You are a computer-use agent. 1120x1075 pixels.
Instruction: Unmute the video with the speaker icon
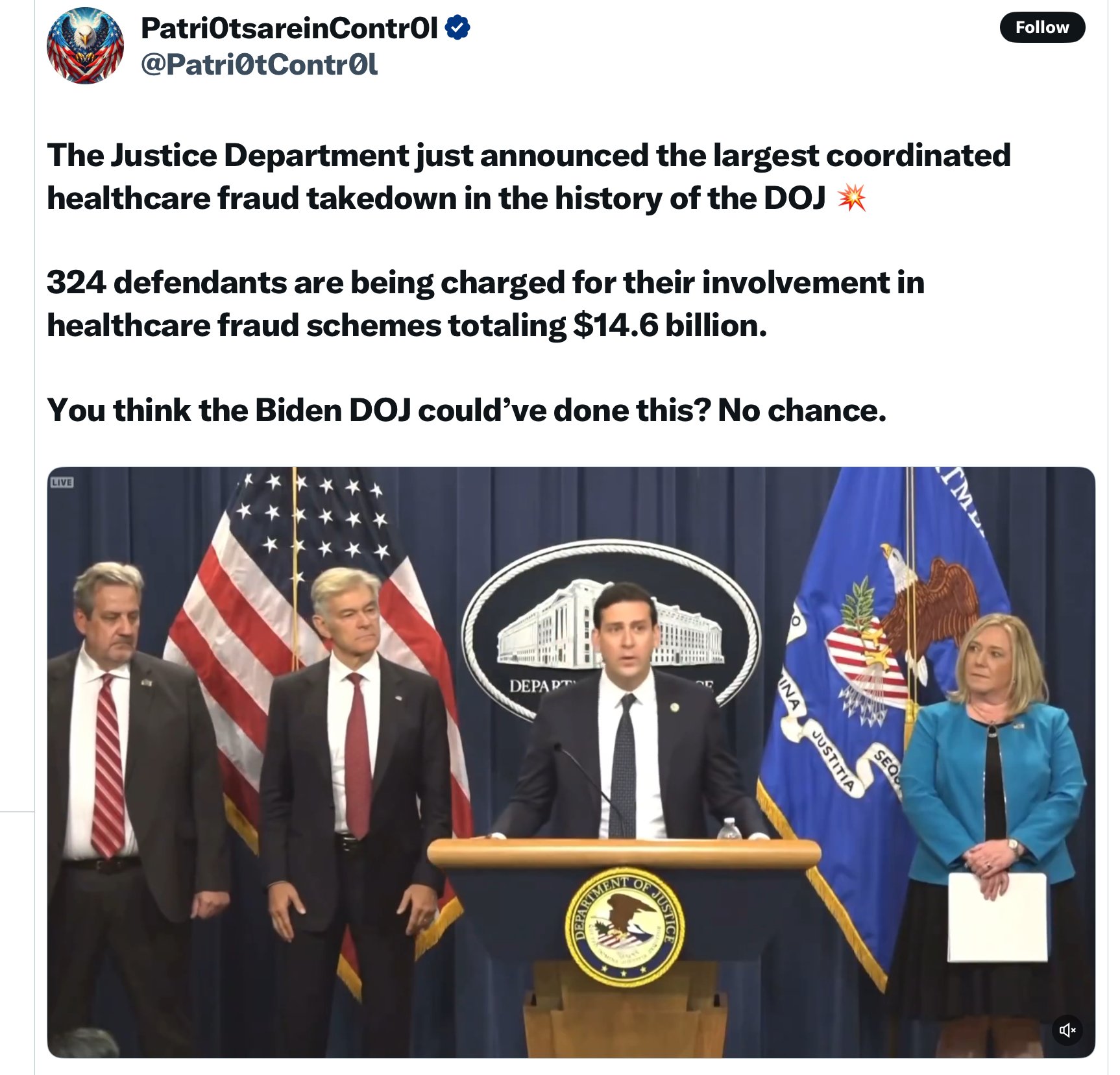point(1067,1030)
